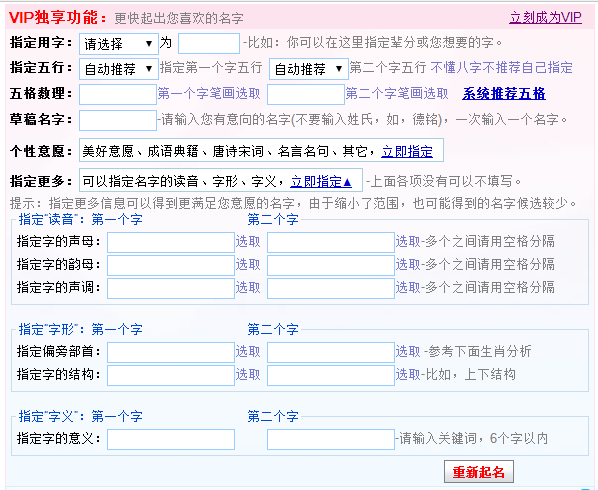Viewport: 598px width, 490px height.
Task: Focus first character 字的意义 input
Action: click(171, 439)
